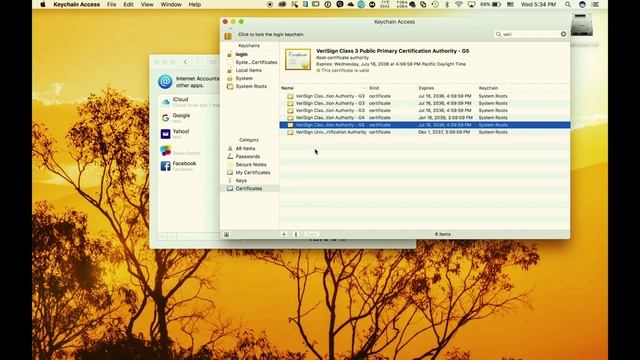The width and height of the screenshot is (640, 360).
Task: Select Facebook account in Internet Accounts window
Action: [x=189, y=166]
